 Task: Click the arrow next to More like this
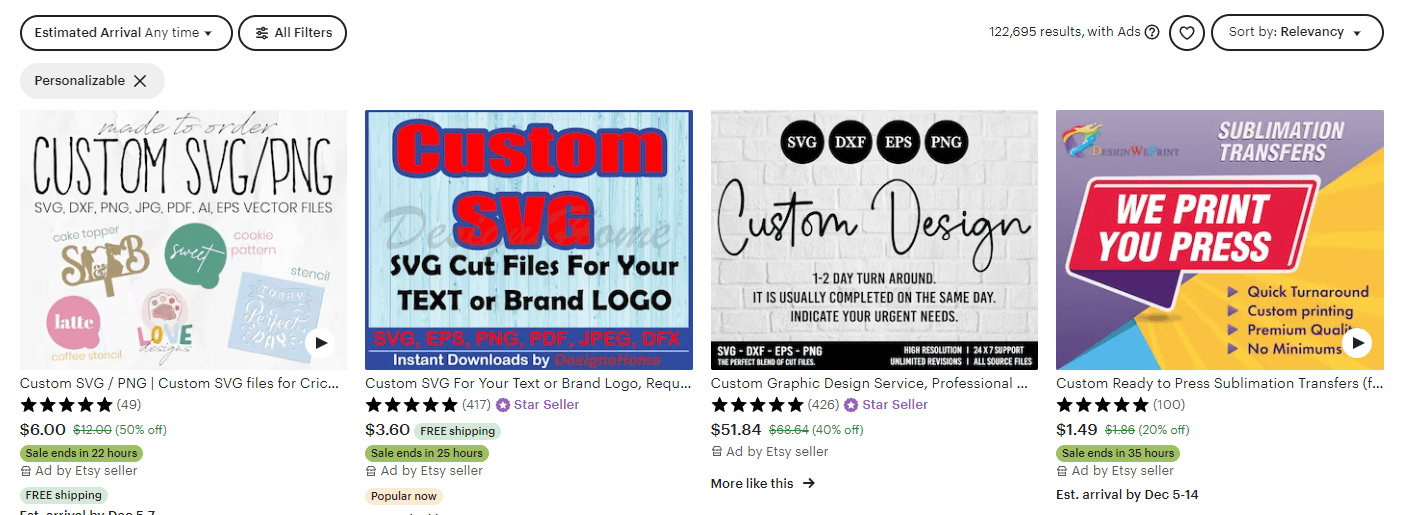click(x=808, y=483)
